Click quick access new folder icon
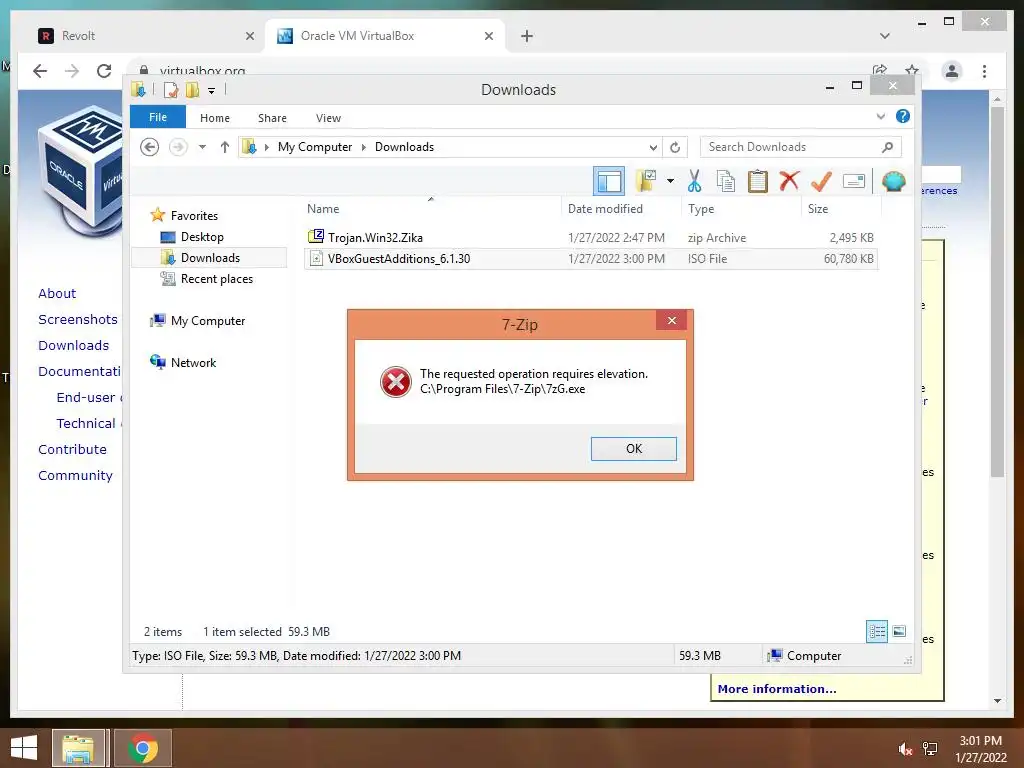 (192, 89)
